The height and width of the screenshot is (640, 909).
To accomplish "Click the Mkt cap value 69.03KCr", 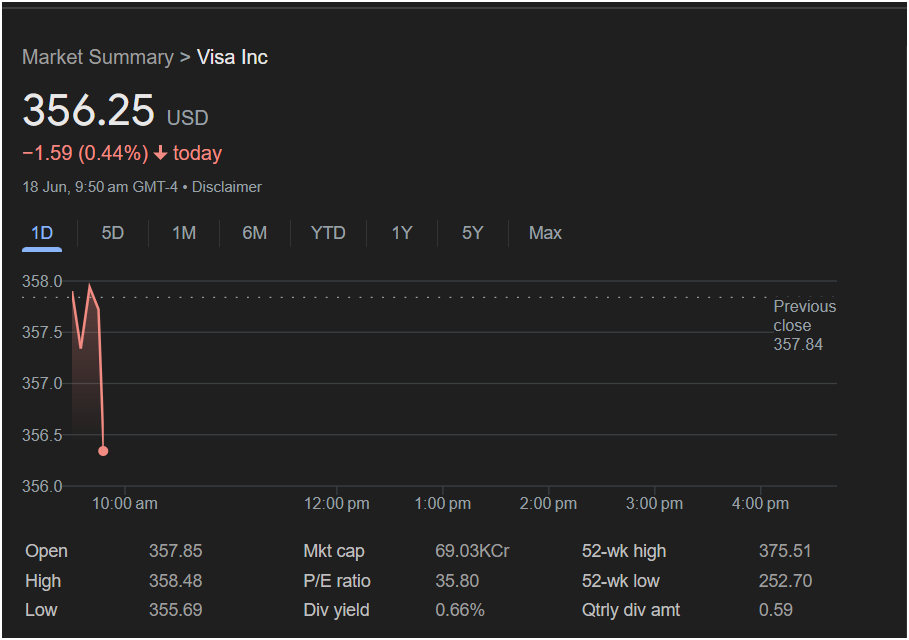I will [x=472, y=551].
